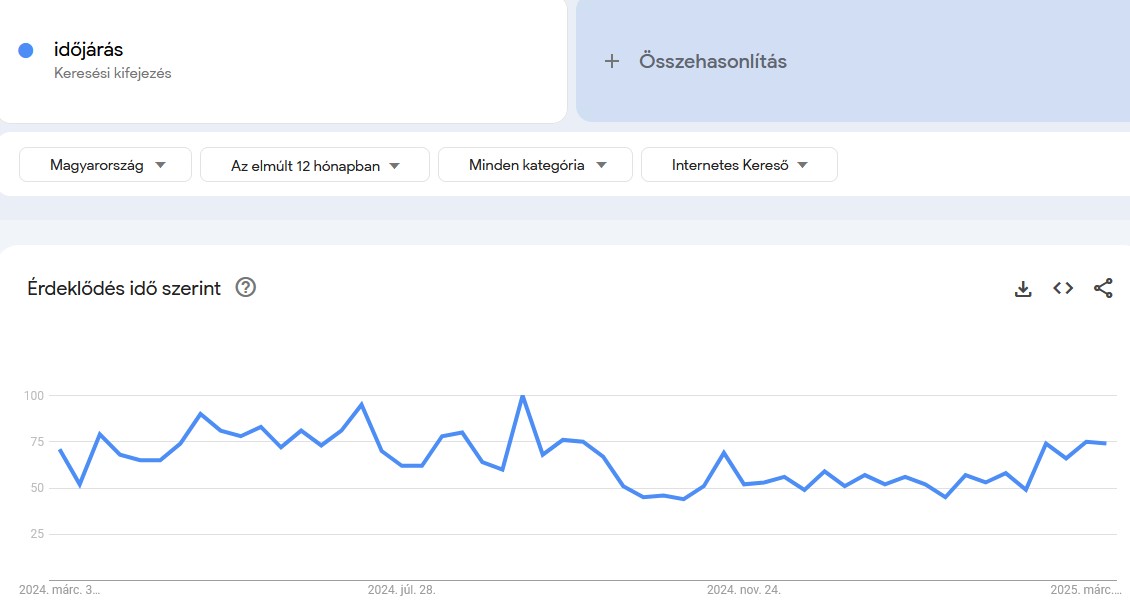The width and height of the screenshot is (1130, 610).
Task: Click the 2024. márc. 3 axis date
Action: pyautogui.click(x=60, y=590)
